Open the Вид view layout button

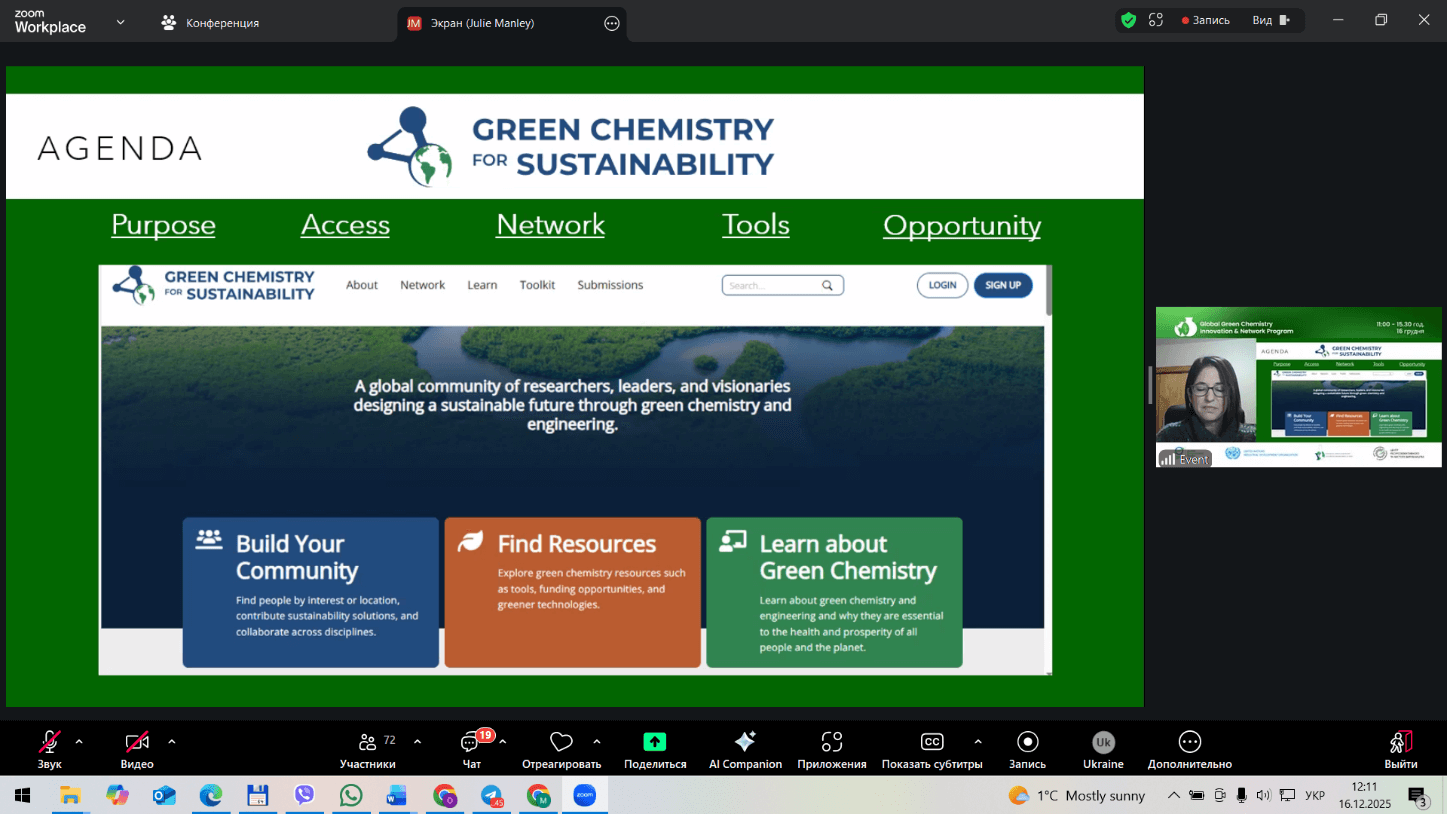click(1270, 20)
